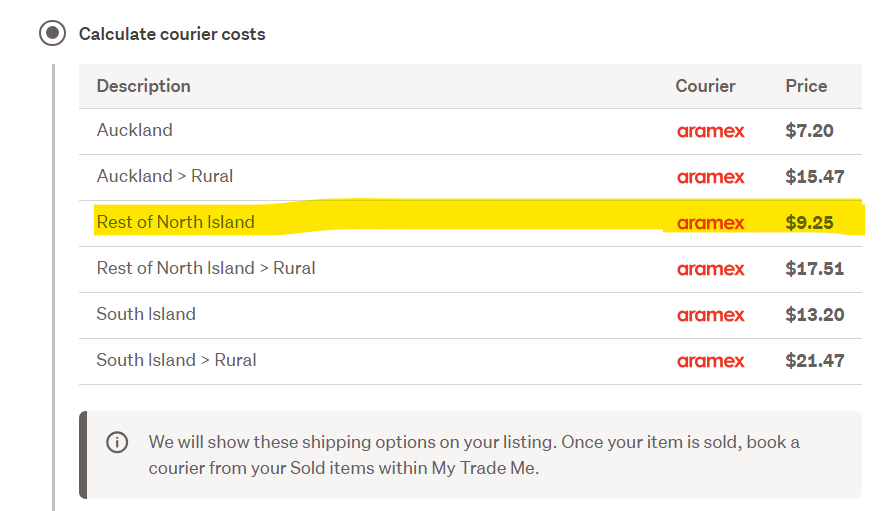Click the Price column header
Image resolution: width=887 pixels, height=511 pixels.
click(806, 86)
